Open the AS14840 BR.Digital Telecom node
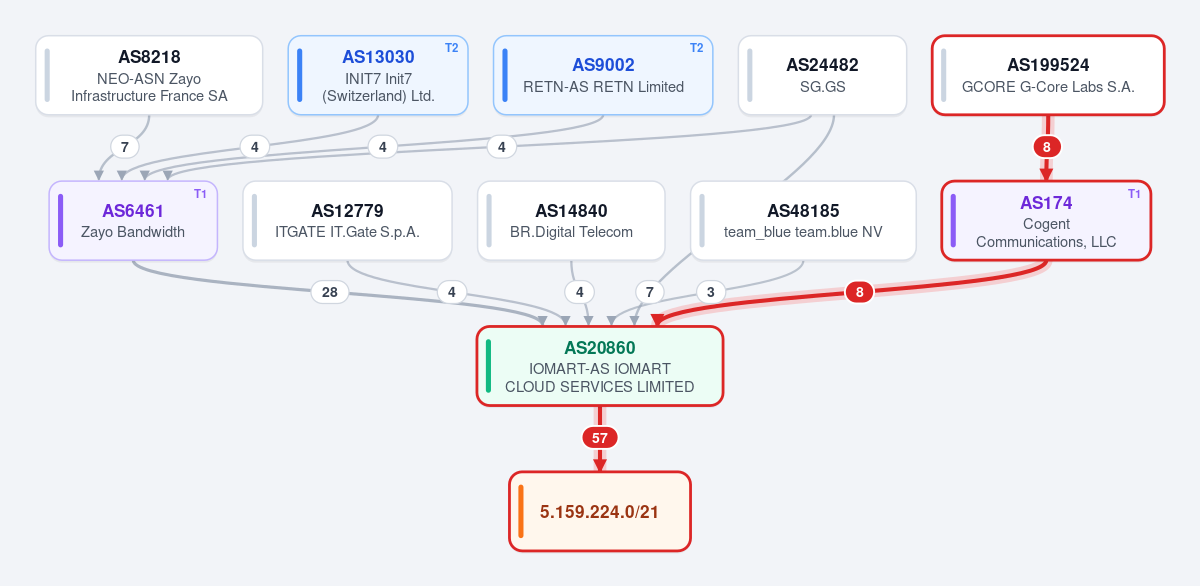Viewport: 1200px width, 586px height. [x=571, y=221]
